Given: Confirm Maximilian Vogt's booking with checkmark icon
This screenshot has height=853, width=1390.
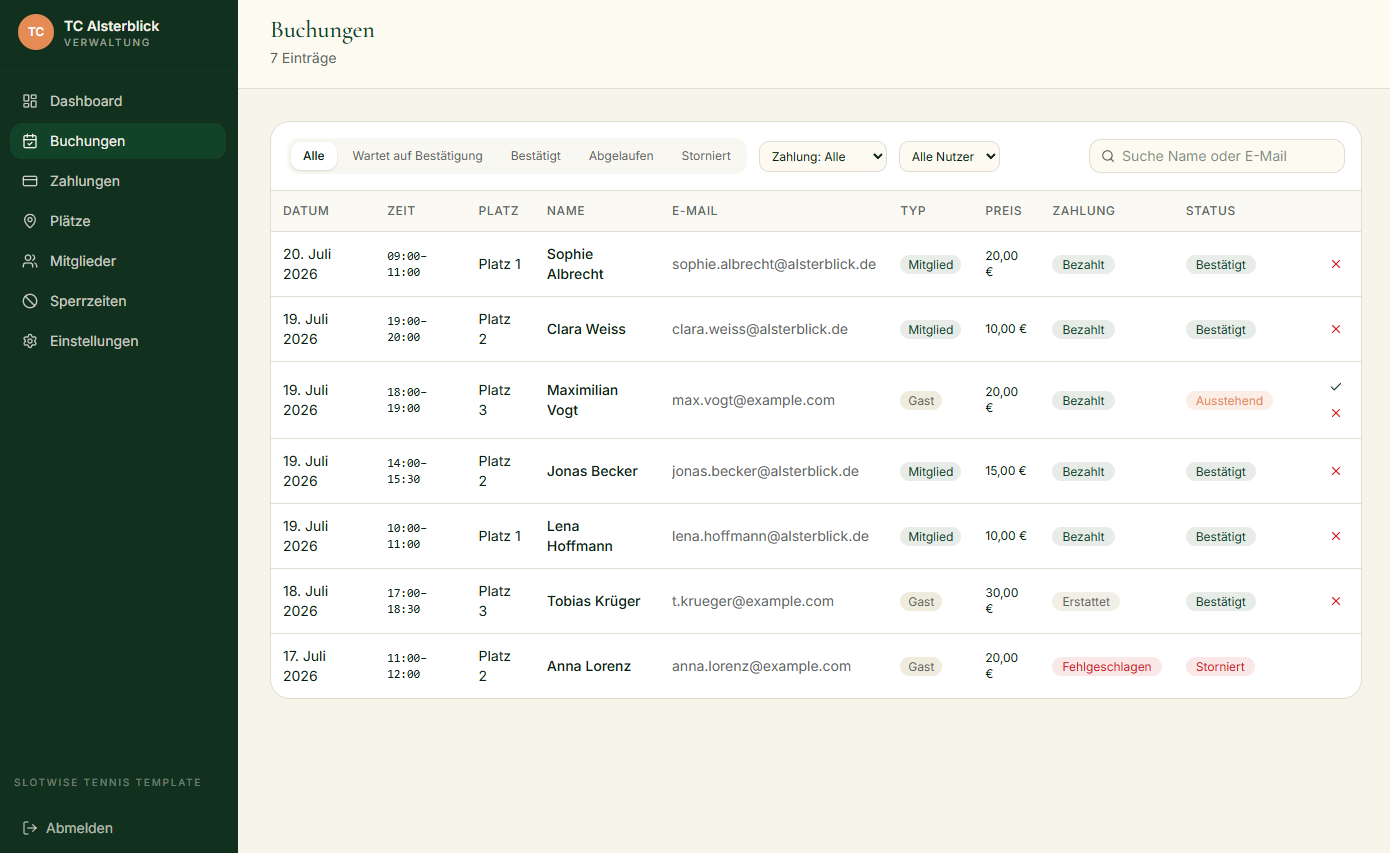Looking at the screenshot, I should coord(1336,387).
